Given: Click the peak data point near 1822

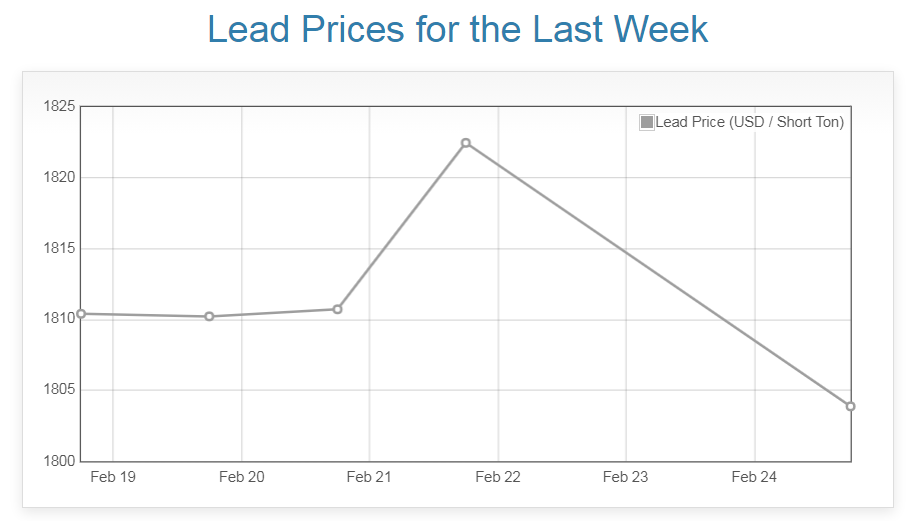Looking at the screenshot, I should [466, 143].
